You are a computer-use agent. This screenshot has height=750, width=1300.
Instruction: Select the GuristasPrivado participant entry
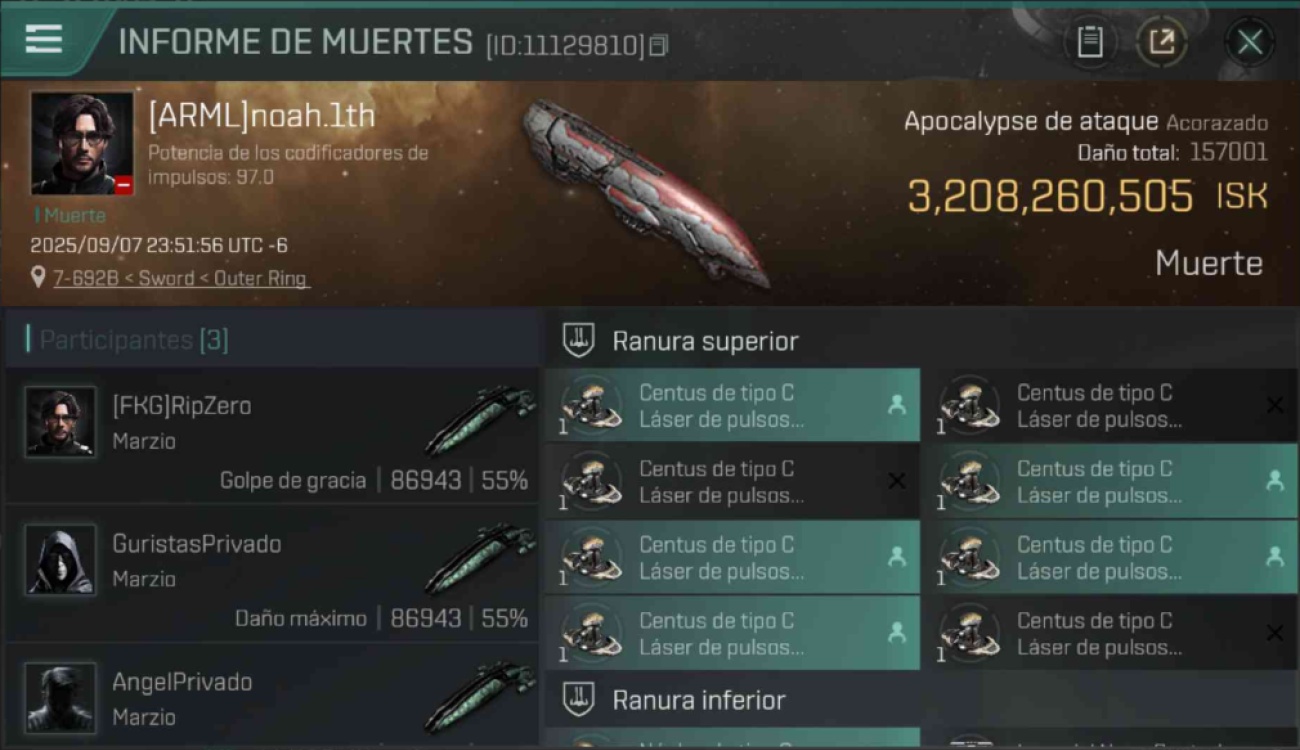272,574
